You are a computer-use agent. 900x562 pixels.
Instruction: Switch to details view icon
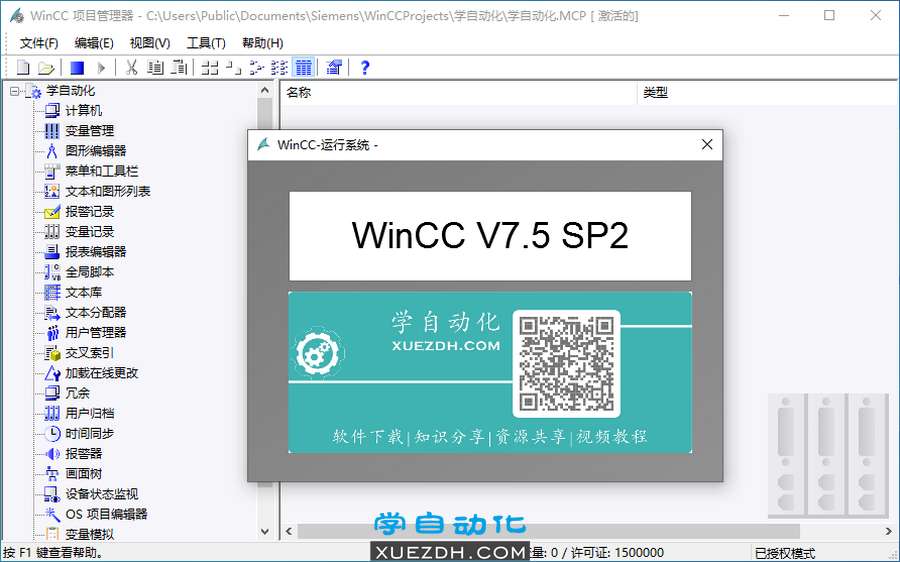[x=279, y=68]
